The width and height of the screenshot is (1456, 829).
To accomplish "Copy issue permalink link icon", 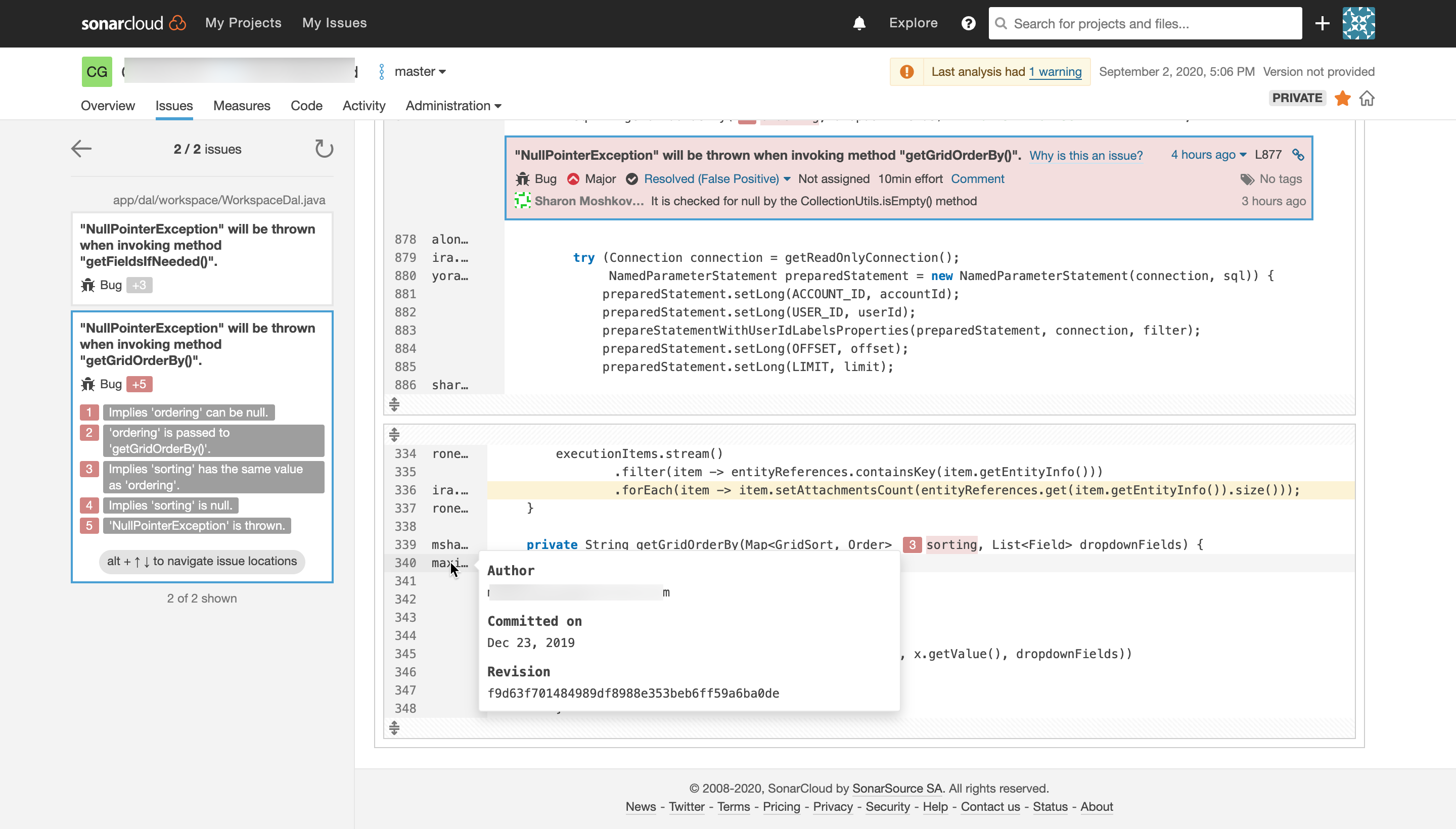I will click(1298, 155).
